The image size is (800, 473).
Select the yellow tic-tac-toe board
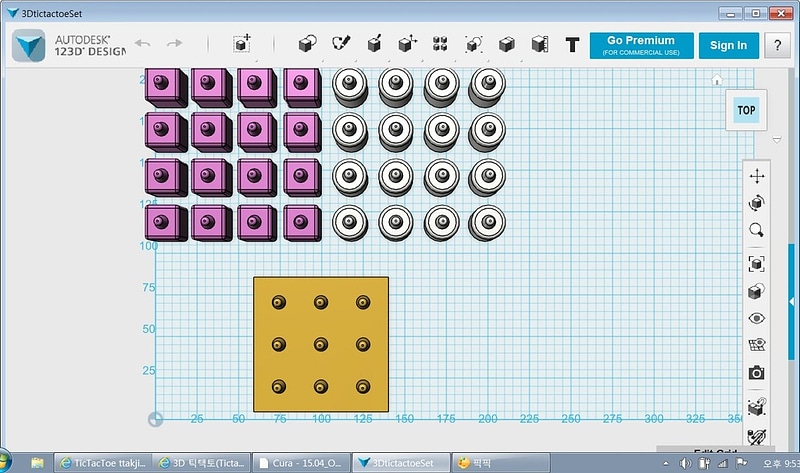[x=321, y=344]
